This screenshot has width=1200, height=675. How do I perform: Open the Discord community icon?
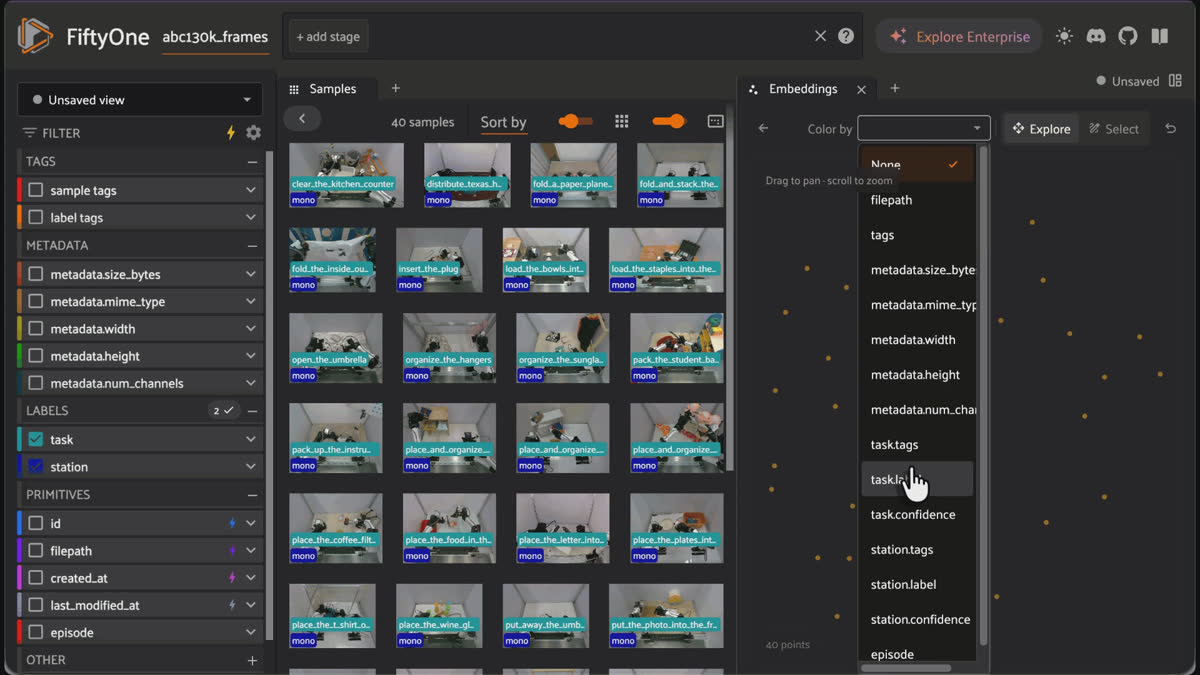click(1096, 36)
